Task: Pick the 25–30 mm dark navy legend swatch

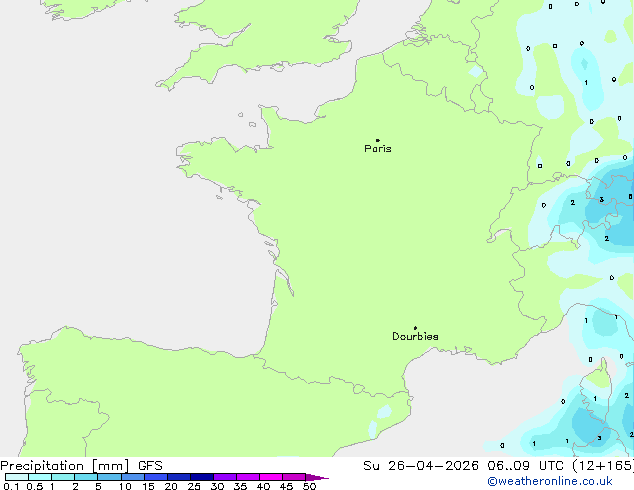Action: pos(201,477)
